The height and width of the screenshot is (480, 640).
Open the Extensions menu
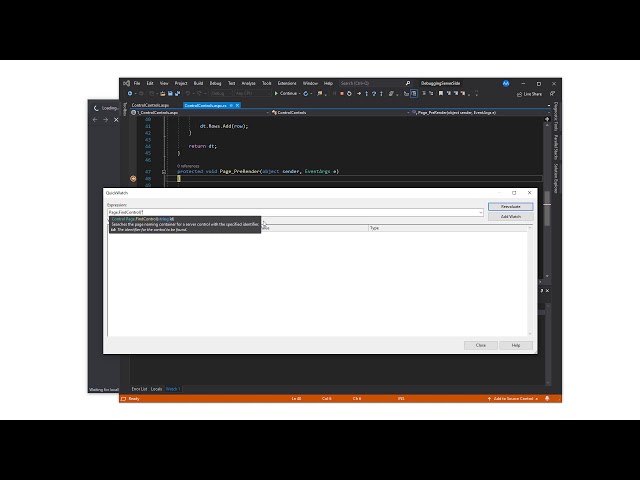[x=286, y=83]
